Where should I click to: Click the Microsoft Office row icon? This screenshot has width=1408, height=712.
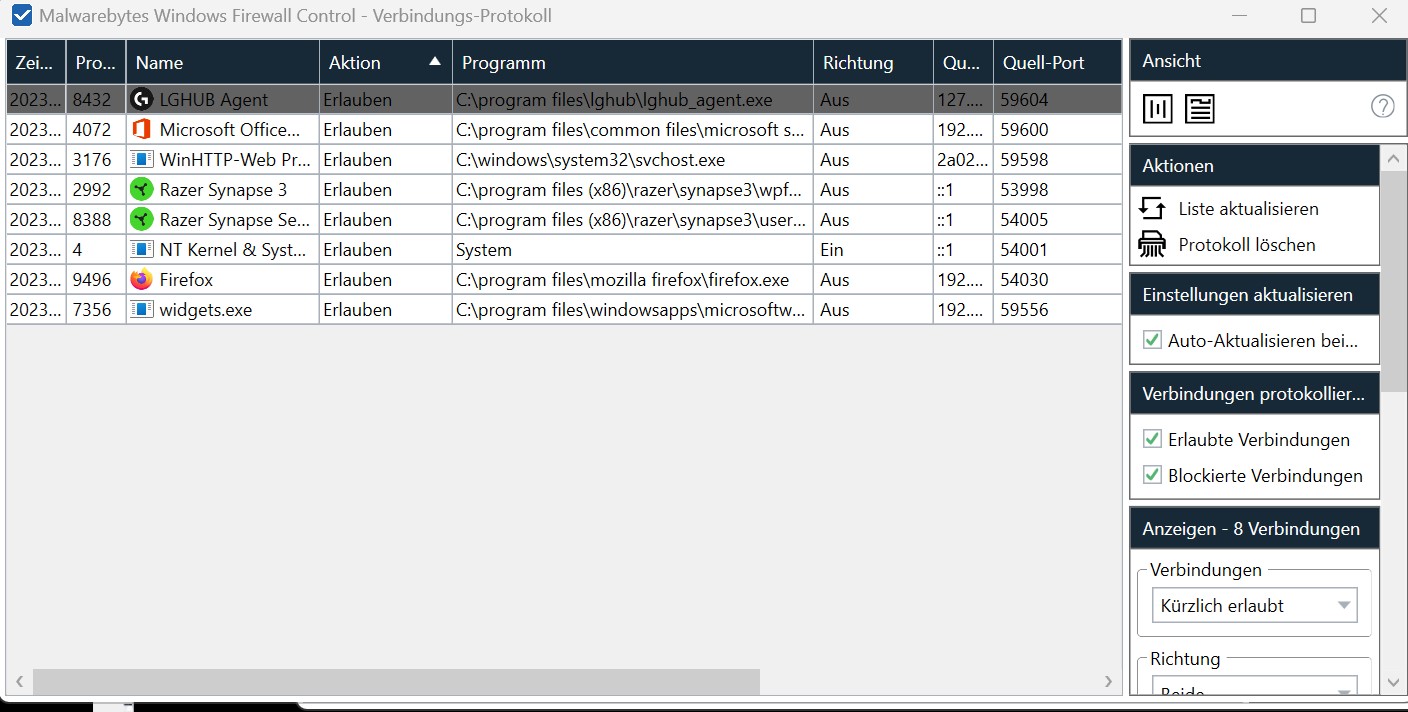point(141,130)
